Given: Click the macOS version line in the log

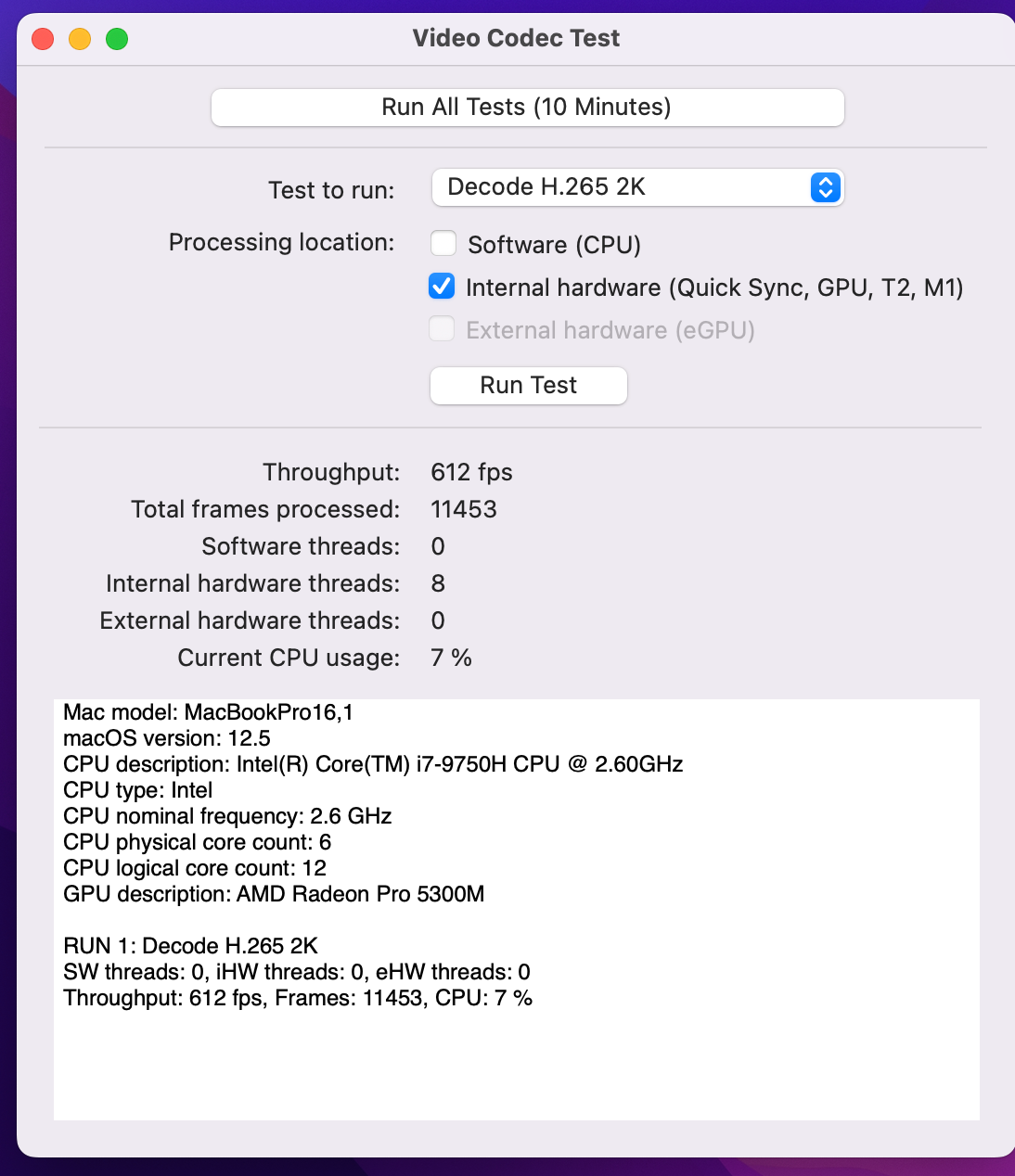Looking at the screenshot, I should pos(167,738).
